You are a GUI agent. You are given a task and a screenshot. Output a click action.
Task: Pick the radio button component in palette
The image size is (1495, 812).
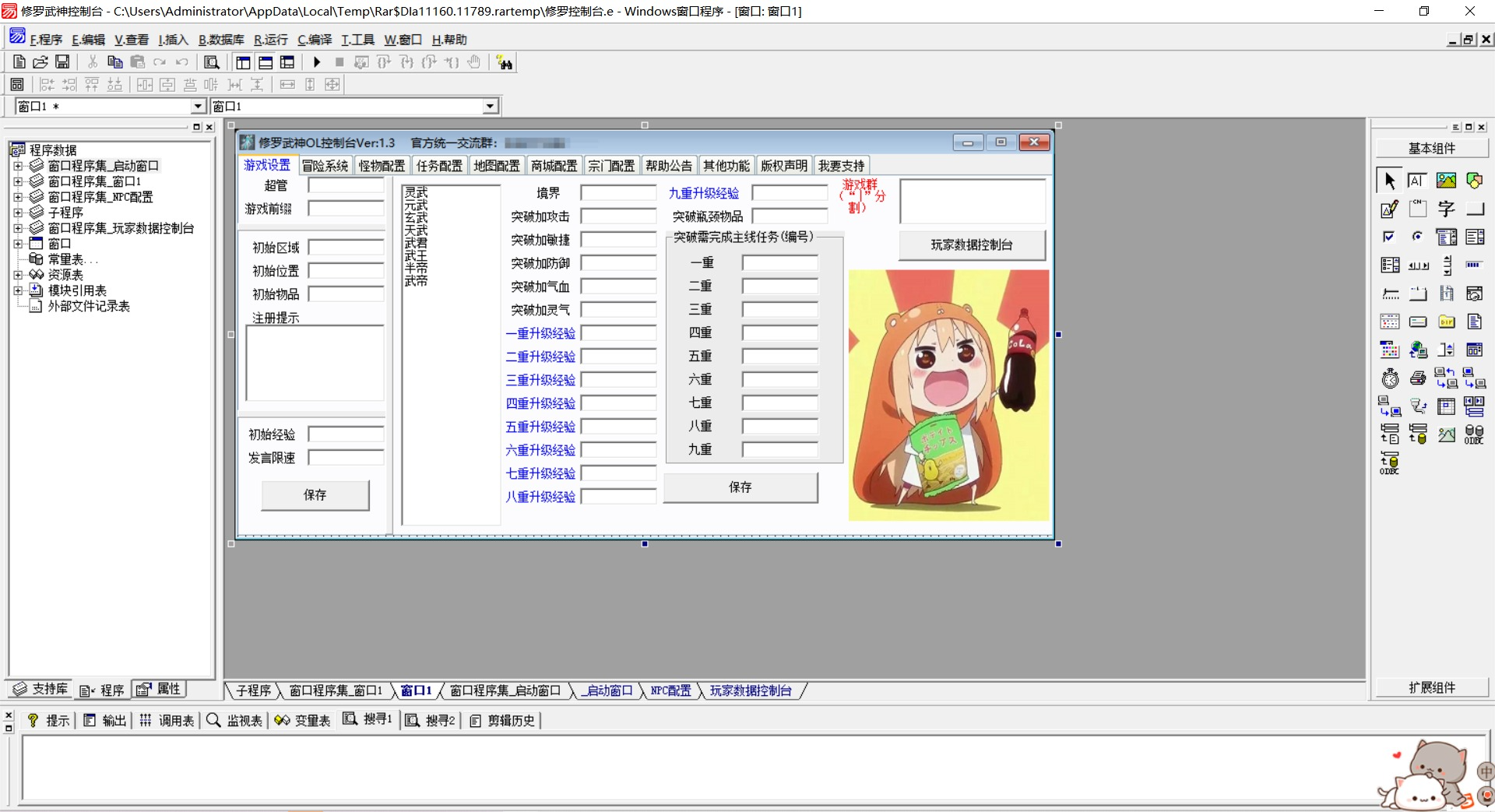click(1418, 237)
